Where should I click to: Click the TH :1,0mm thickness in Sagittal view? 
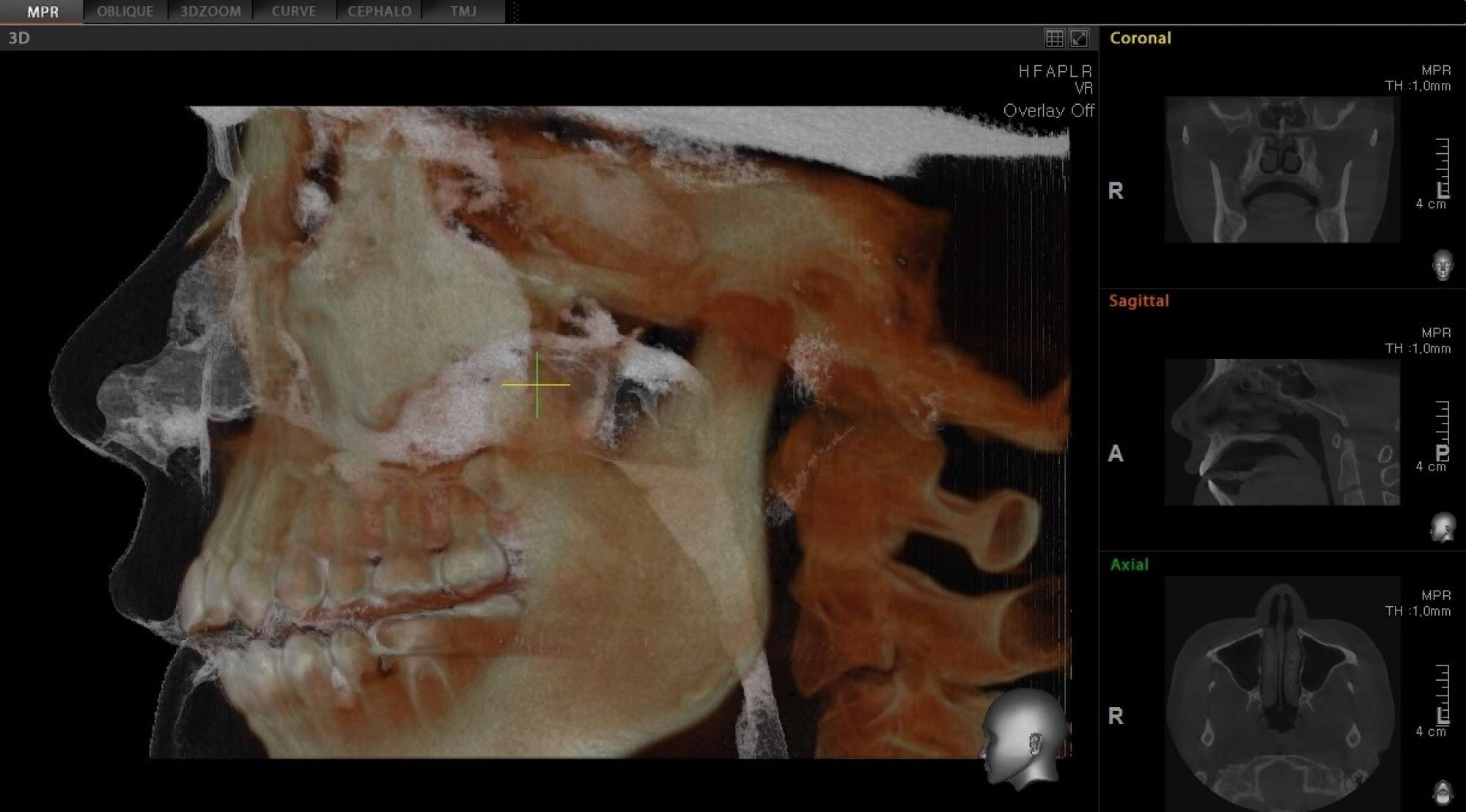1418,348
